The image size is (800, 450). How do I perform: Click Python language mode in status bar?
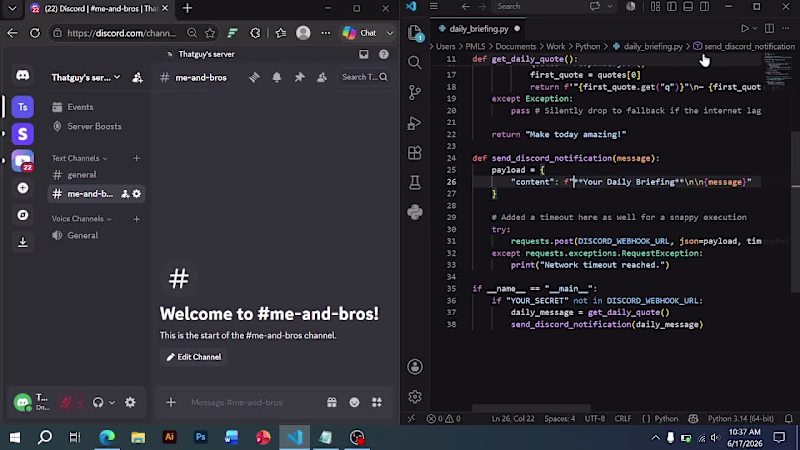tap(666, 418)
